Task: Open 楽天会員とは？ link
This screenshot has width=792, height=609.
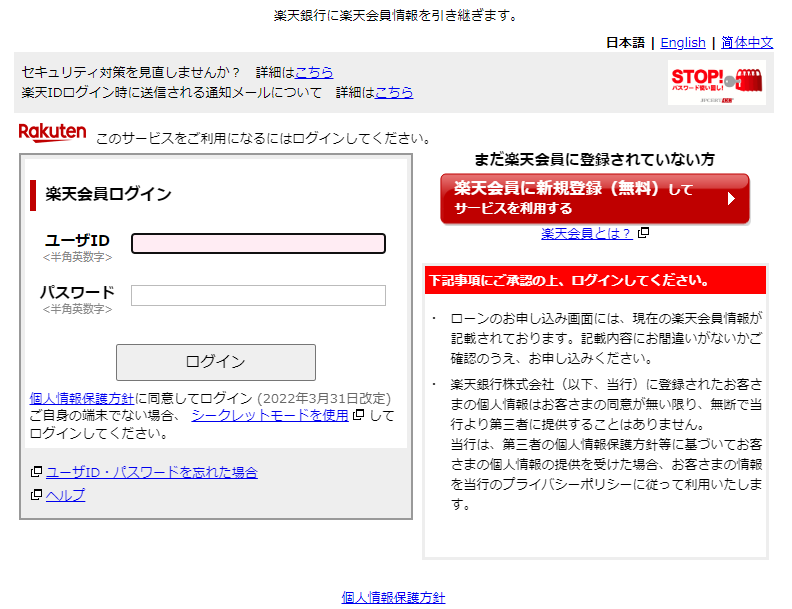Action: [x=586, y=233]
